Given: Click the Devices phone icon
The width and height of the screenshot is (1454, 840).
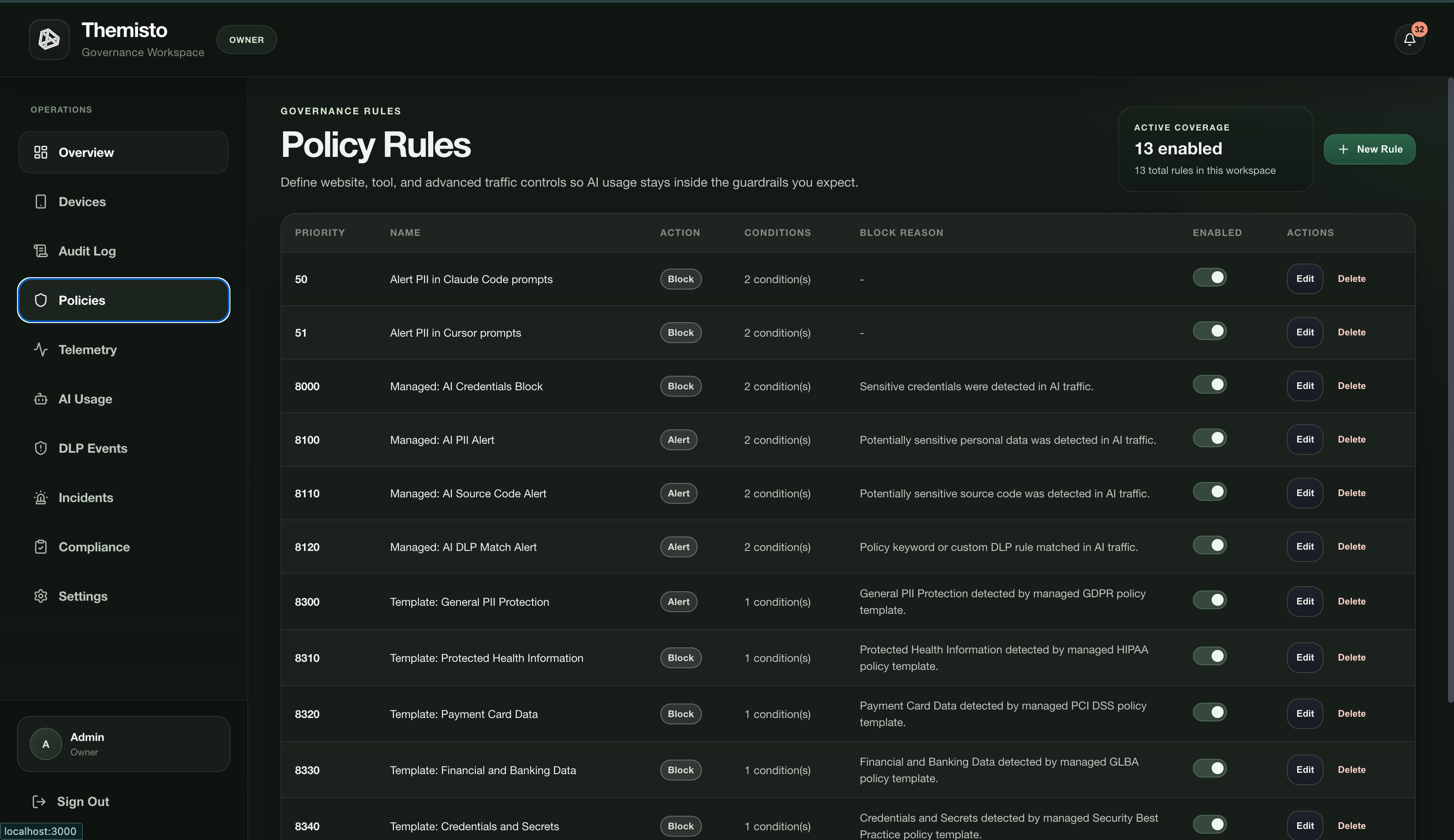Looking at the screenshot, I should (x=40, y=201).
